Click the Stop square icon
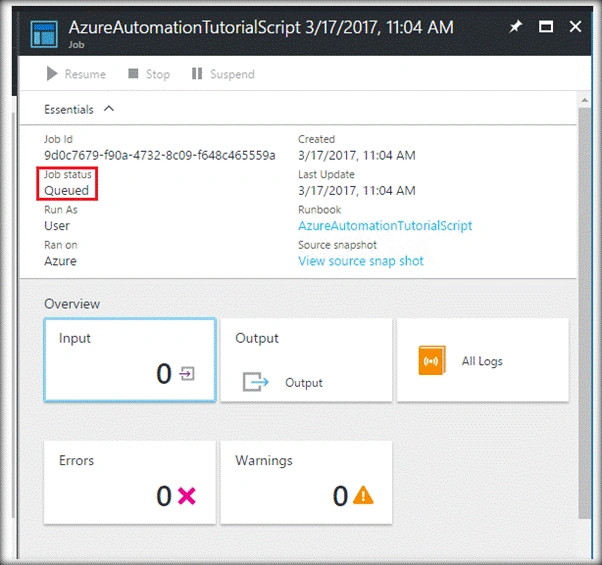The height and width of the screenshot is (565, 602). pos(133,73)
